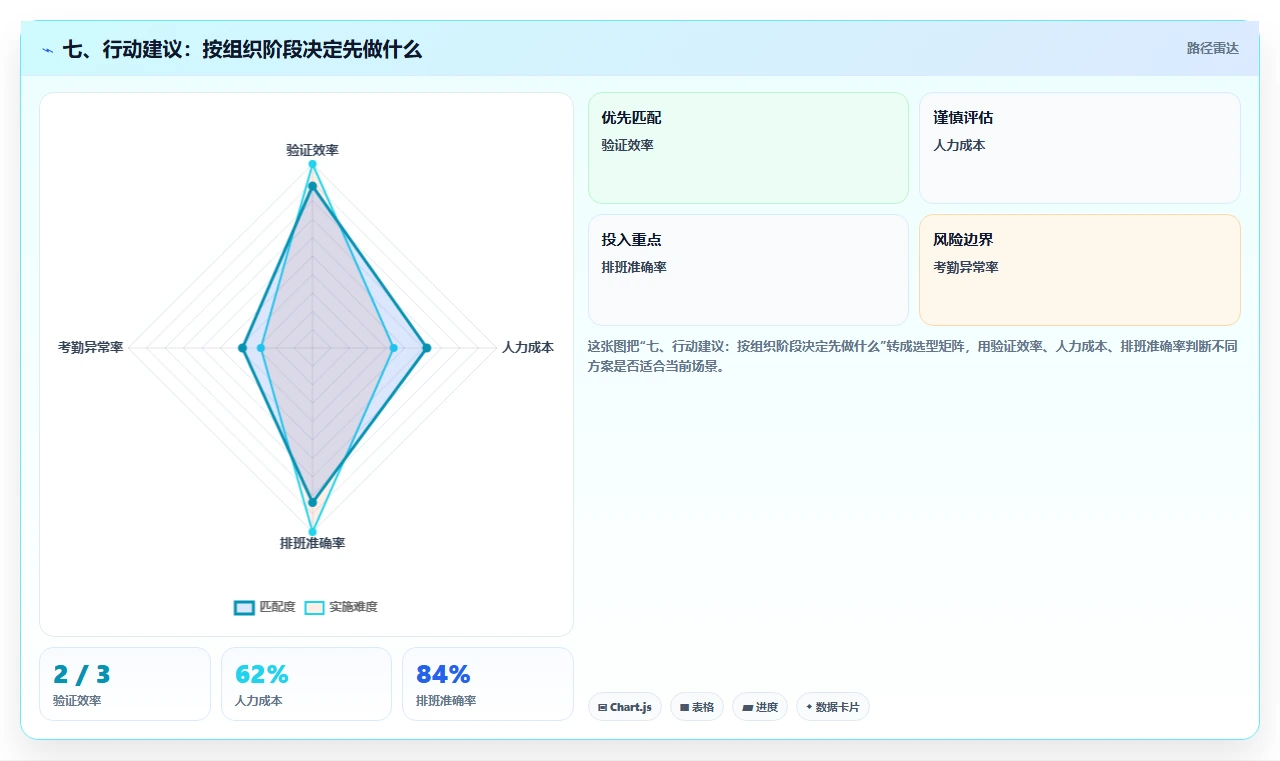Click the 实施难度 legend label
The height and width of the screenshot is (761, 1280).
coord(353,607)
